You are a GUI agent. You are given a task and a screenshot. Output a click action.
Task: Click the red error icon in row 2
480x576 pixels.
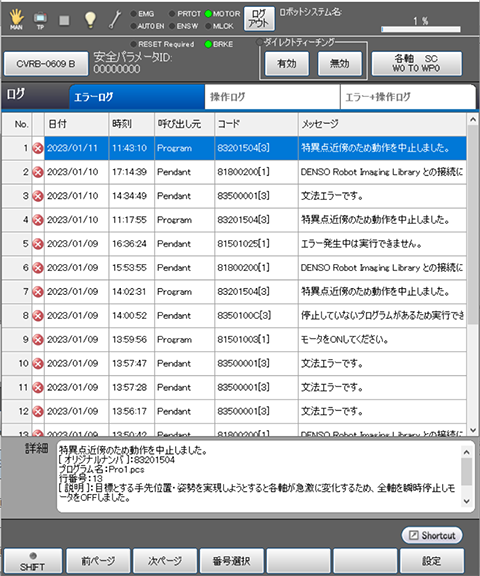pyautogui.click(x=38, y=172)
